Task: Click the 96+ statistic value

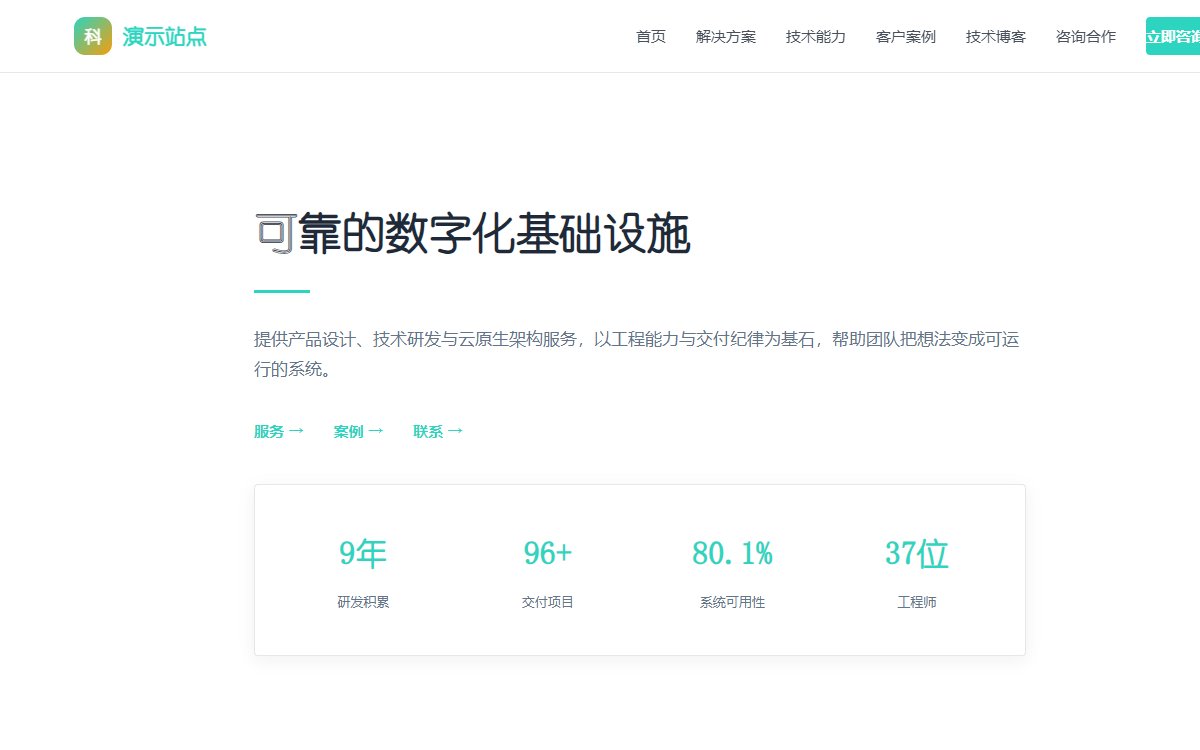Action: [x=548, y=553]
